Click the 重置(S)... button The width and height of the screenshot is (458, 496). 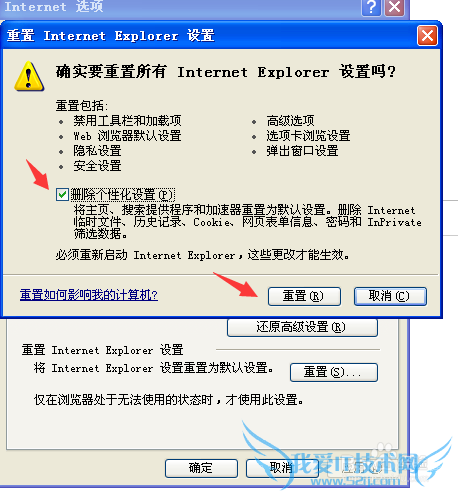tap(334, 372)
